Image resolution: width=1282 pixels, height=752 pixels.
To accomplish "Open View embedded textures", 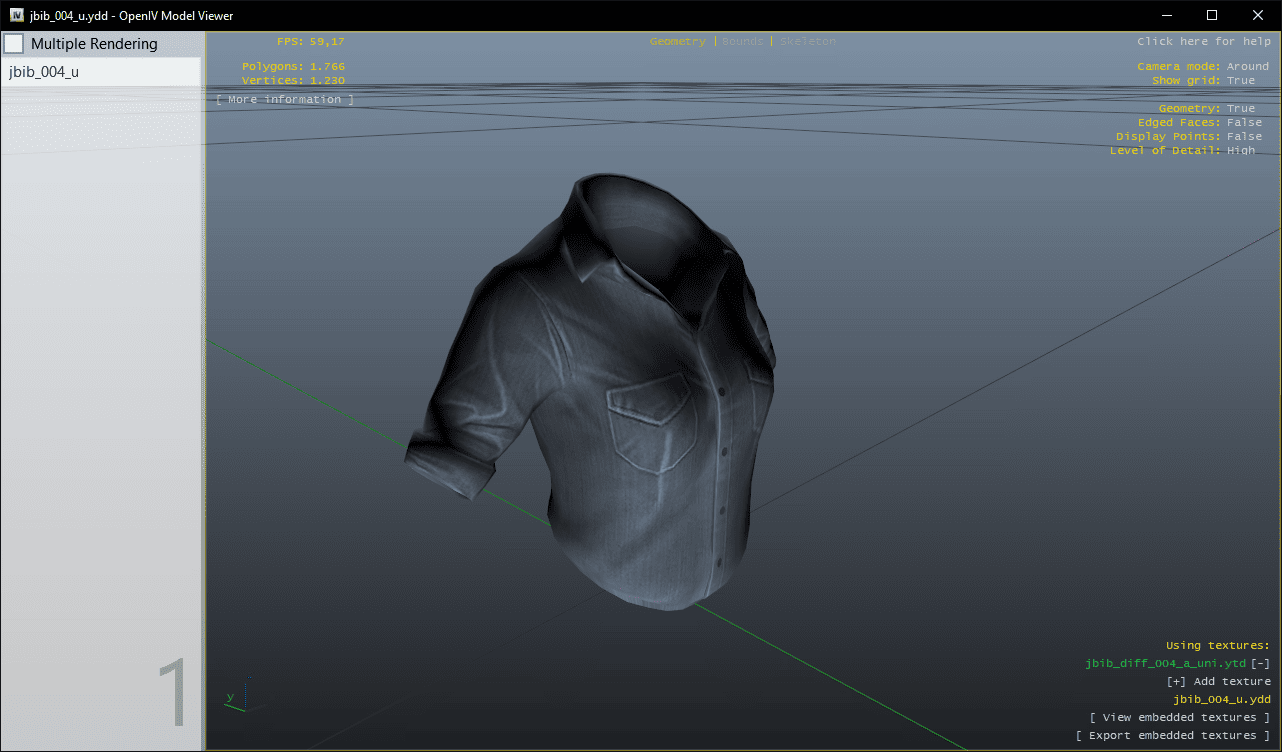I will click(1179, 718).
